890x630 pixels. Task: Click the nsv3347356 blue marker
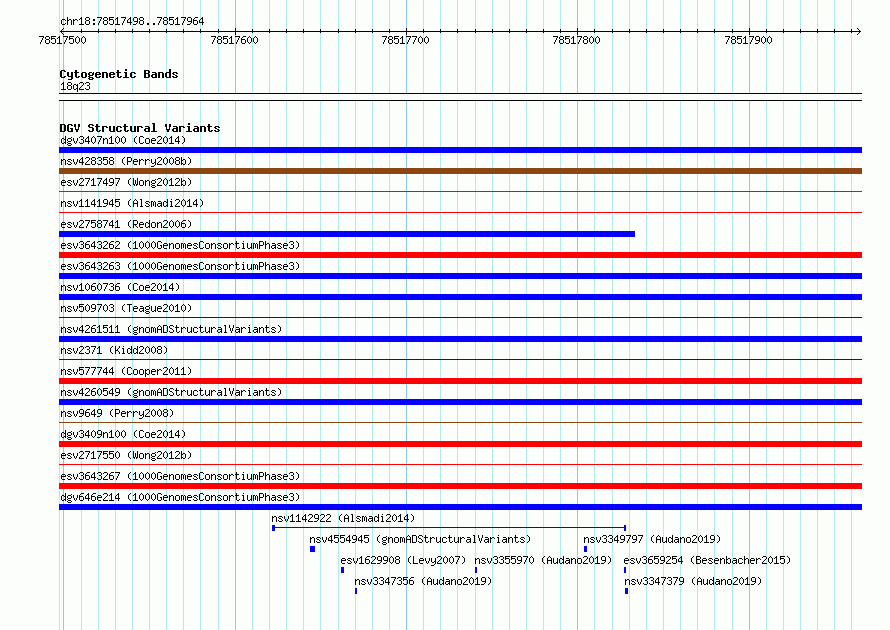point(356,591)
